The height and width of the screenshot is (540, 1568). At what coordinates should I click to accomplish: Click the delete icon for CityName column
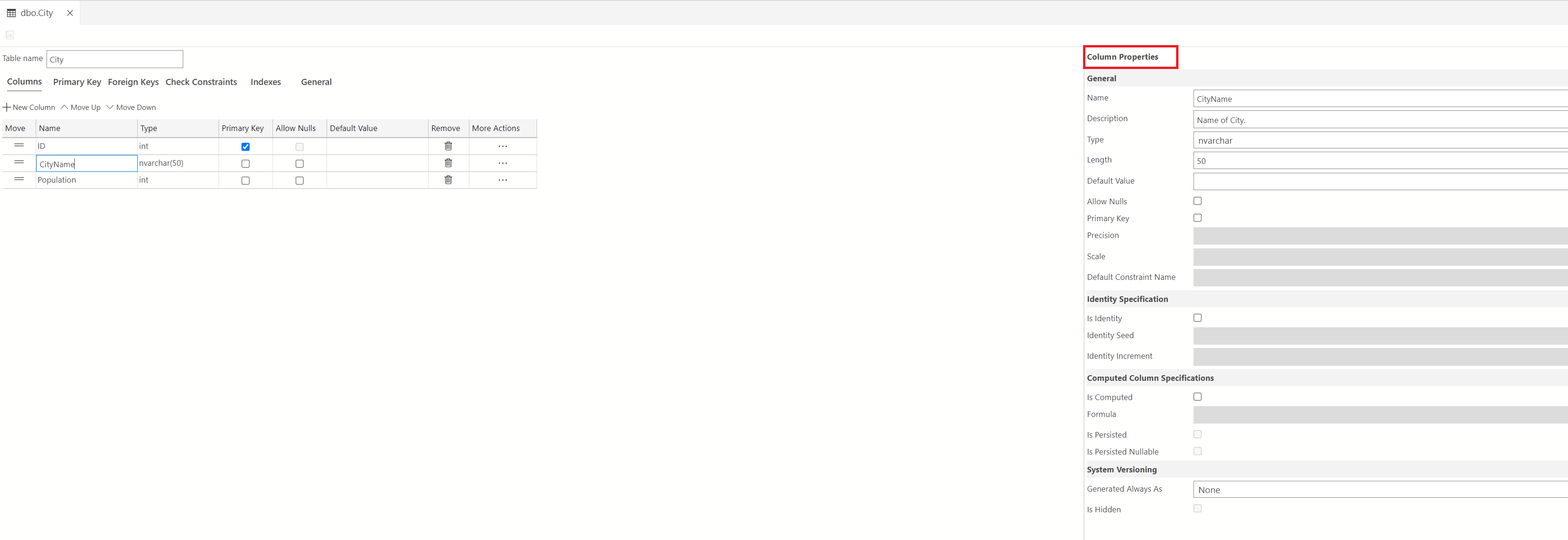pos(447,163)
